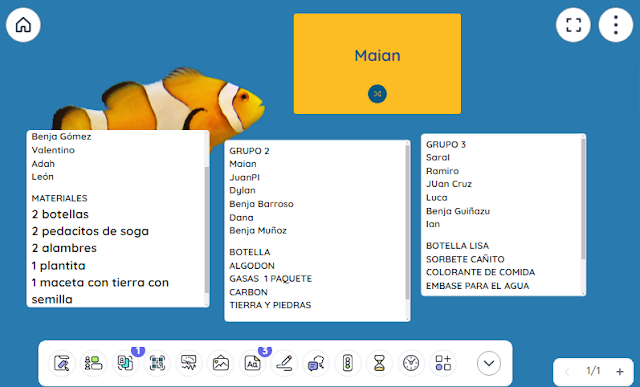
Task: Click the scrollbar in the GRUPO 2 text box
Action: (x=407, y=223)
